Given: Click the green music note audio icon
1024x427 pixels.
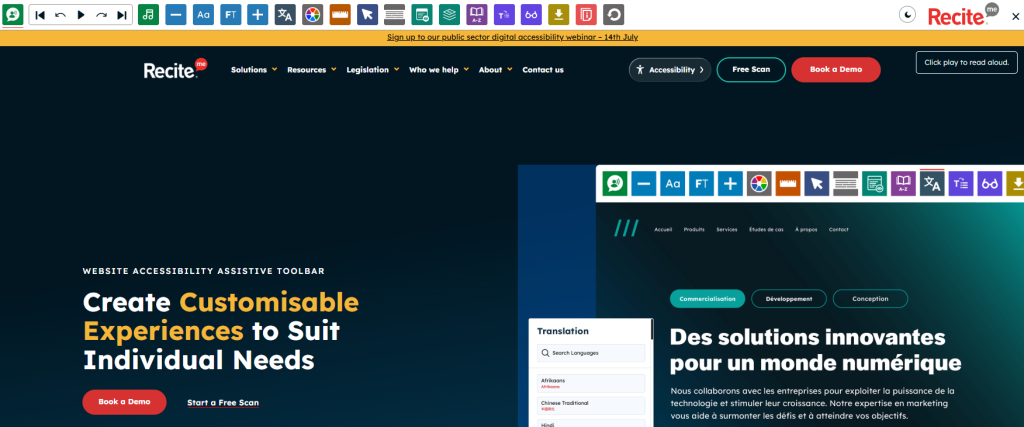Looking at the screenshot, I should coord(148,14).
